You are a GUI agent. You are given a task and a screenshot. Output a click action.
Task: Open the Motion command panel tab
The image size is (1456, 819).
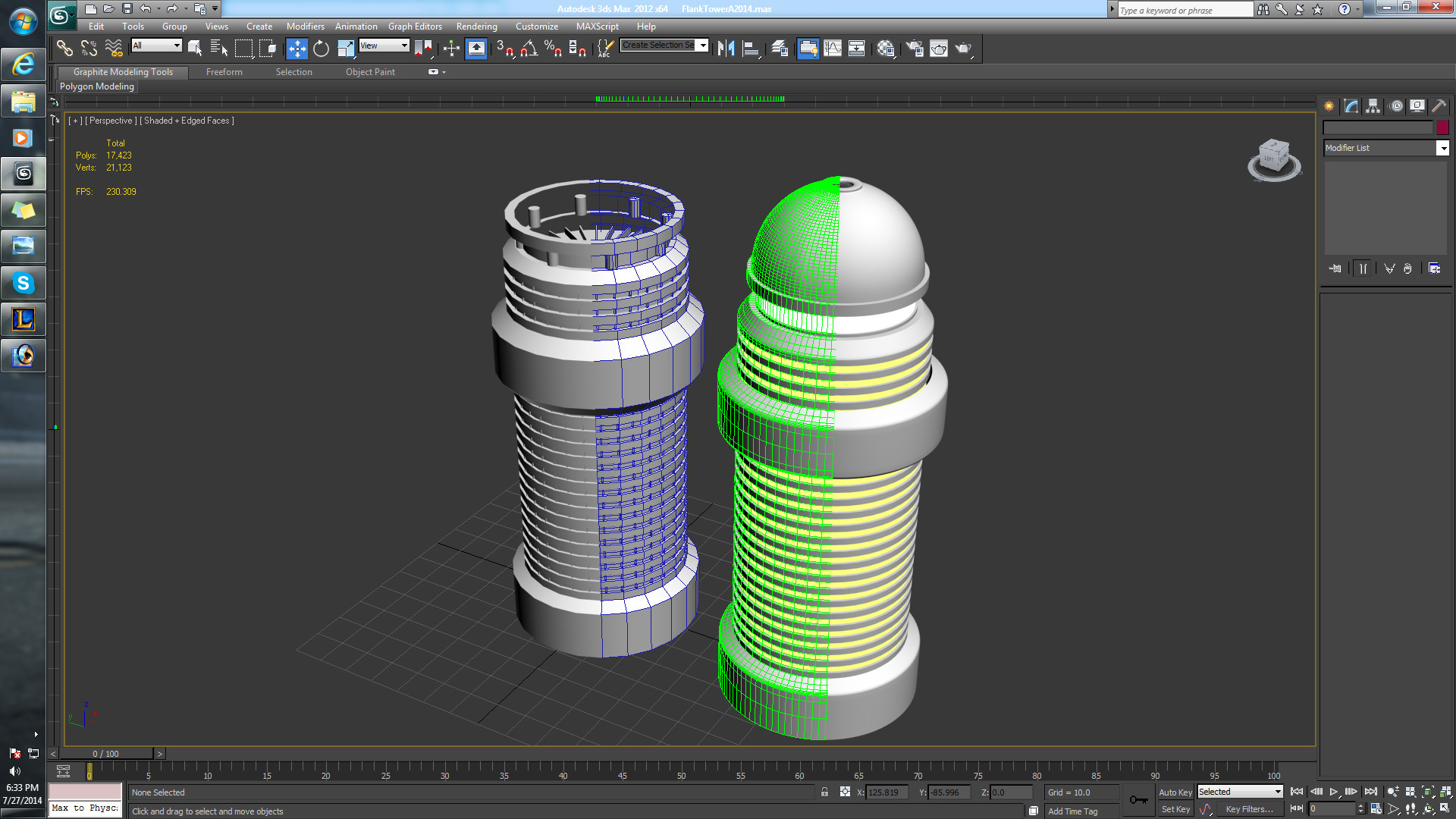(1395, 106)
